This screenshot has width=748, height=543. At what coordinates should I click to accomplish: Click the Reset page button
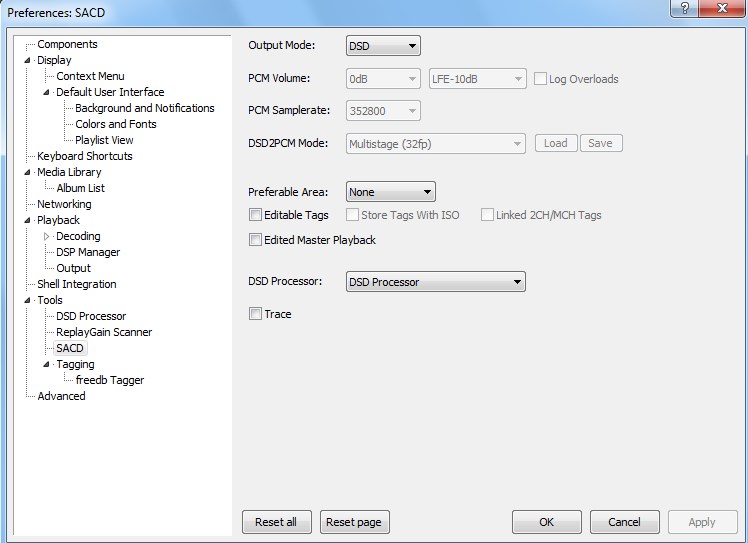tap(354, 522)
